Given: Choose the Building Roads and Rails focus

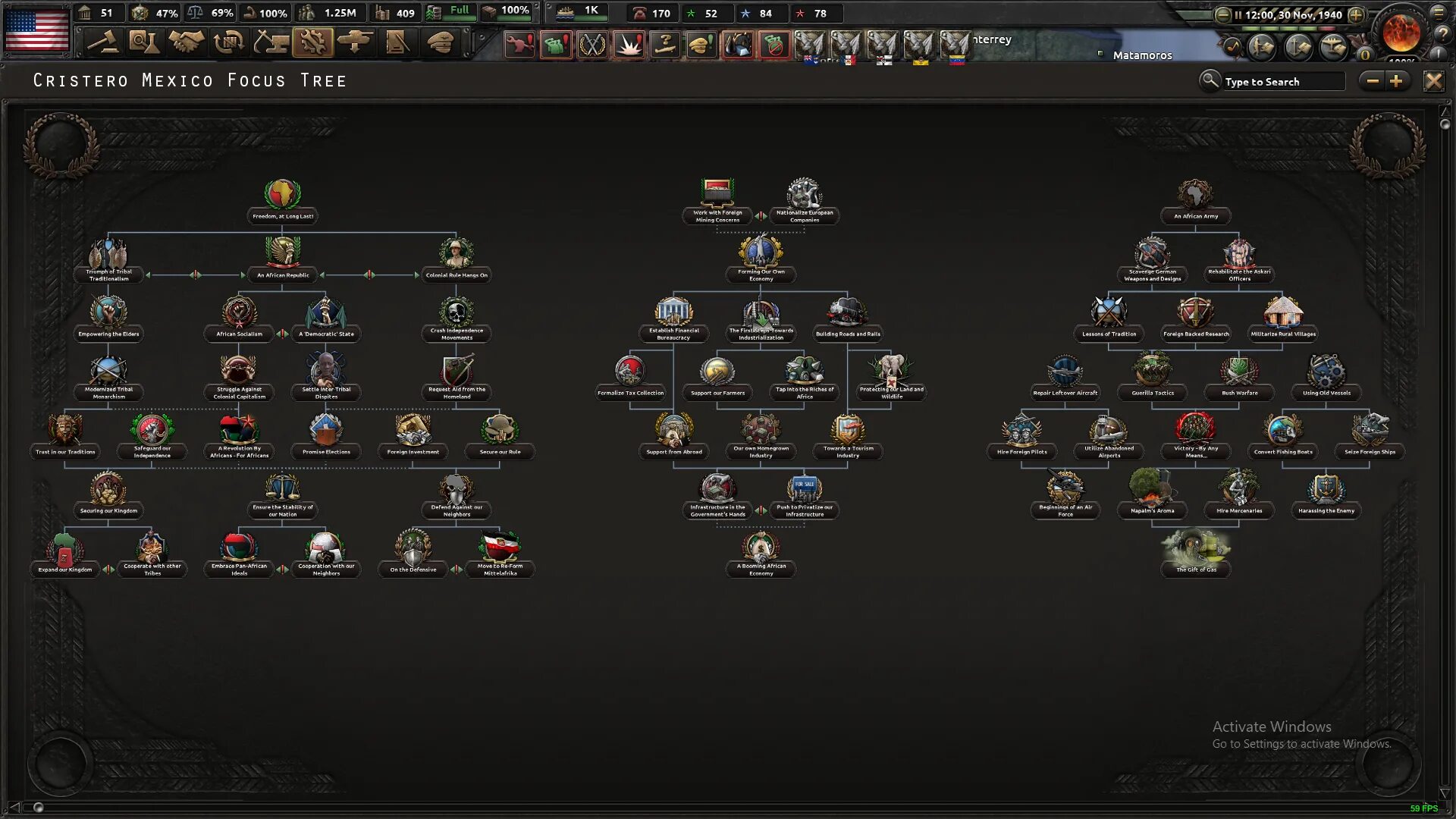Looking at the screenshot, I should [x=848, y=319].
